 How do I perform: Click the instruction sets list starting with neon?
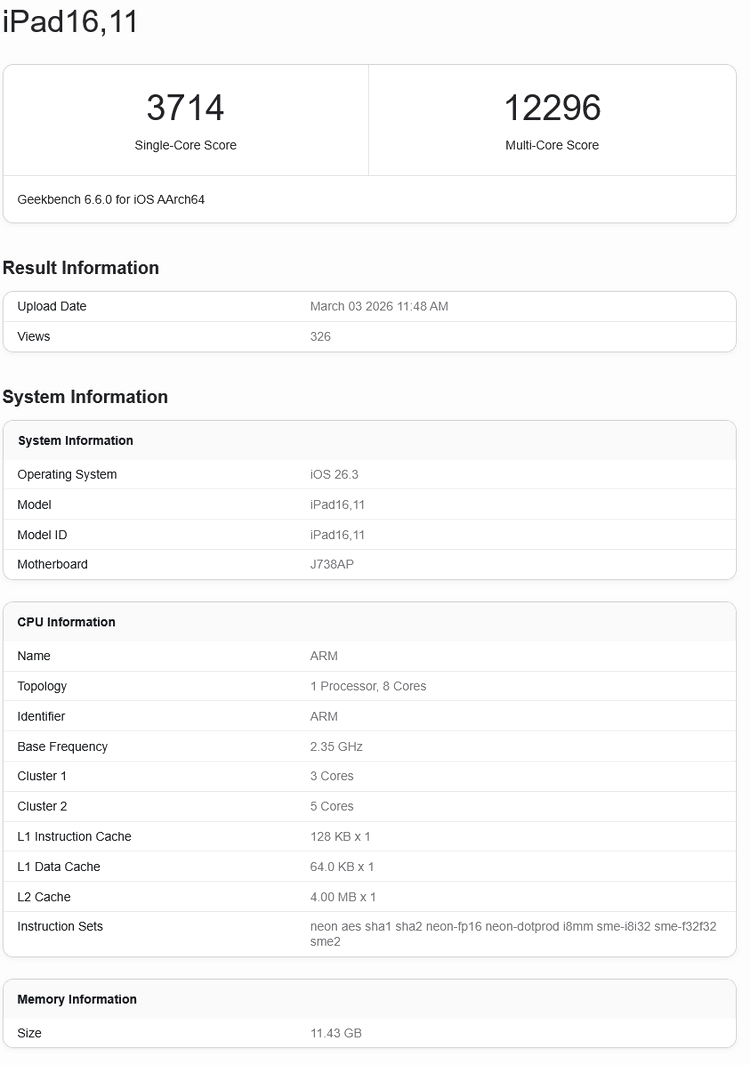tap(512, 933)
